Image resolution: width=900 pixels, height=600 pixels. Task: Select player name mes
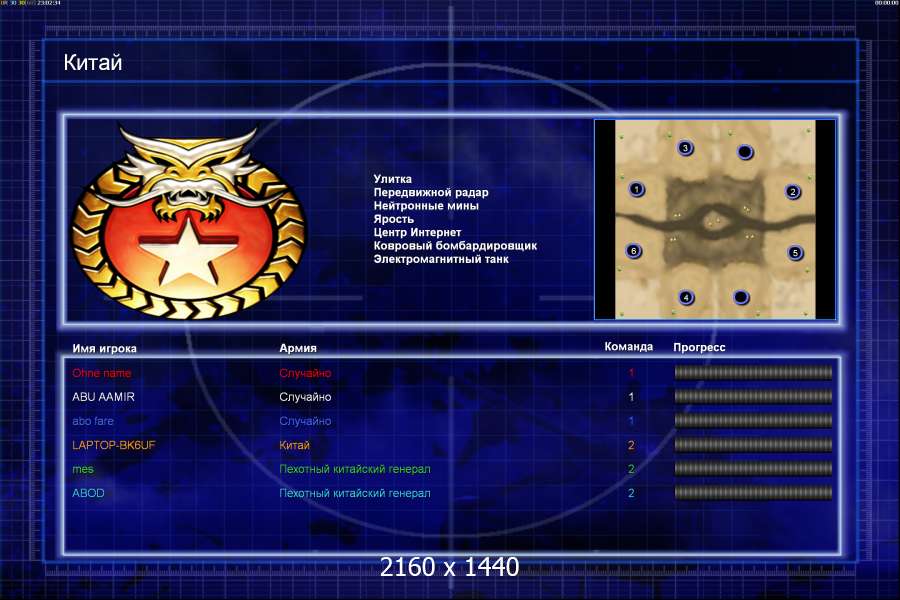tap(83, 469)
